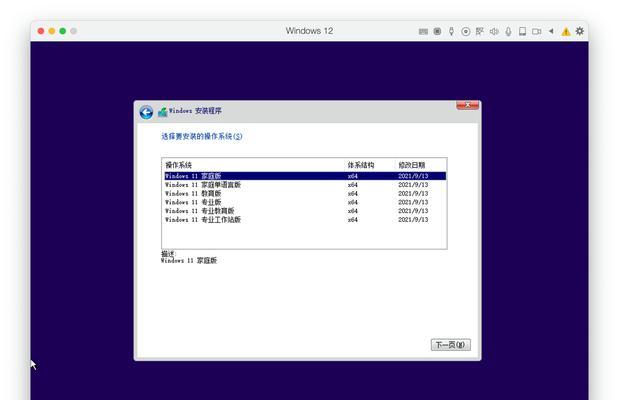Click the USB device icon in the toolbar

pos(451,31)
